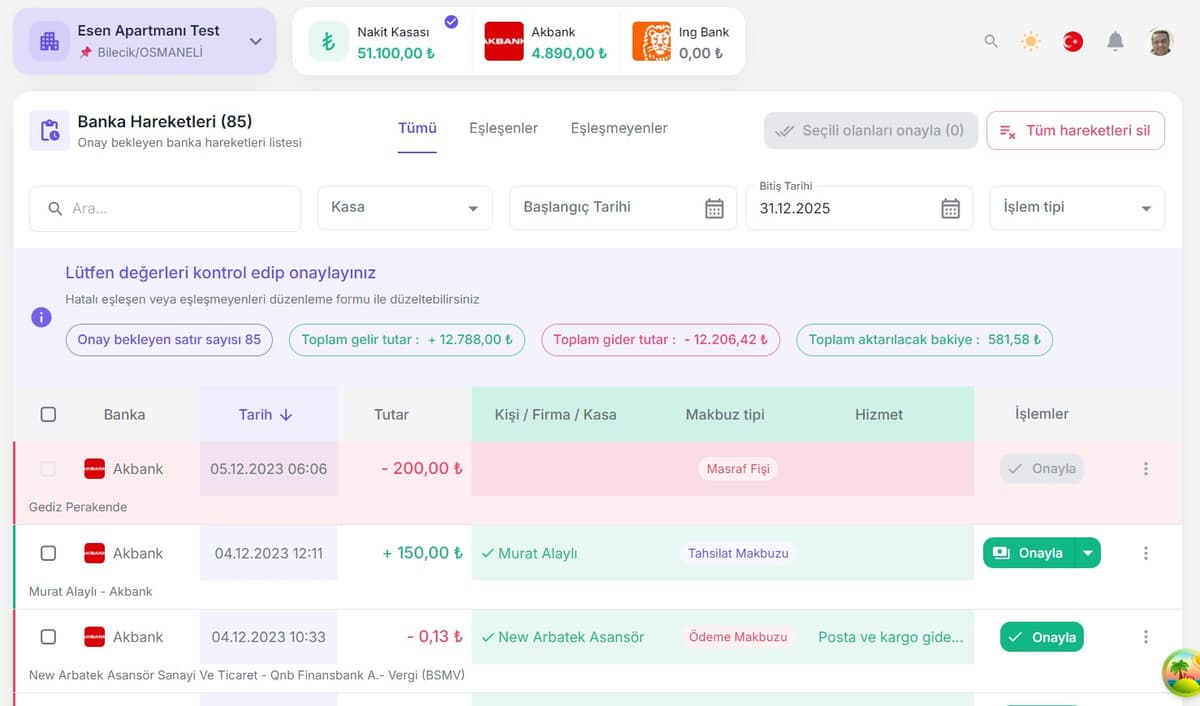Click Tüm hareketleri sil button
The width and height of the screenshot is (1200, 706).
pyautogui.click(x=1075, y=131)
